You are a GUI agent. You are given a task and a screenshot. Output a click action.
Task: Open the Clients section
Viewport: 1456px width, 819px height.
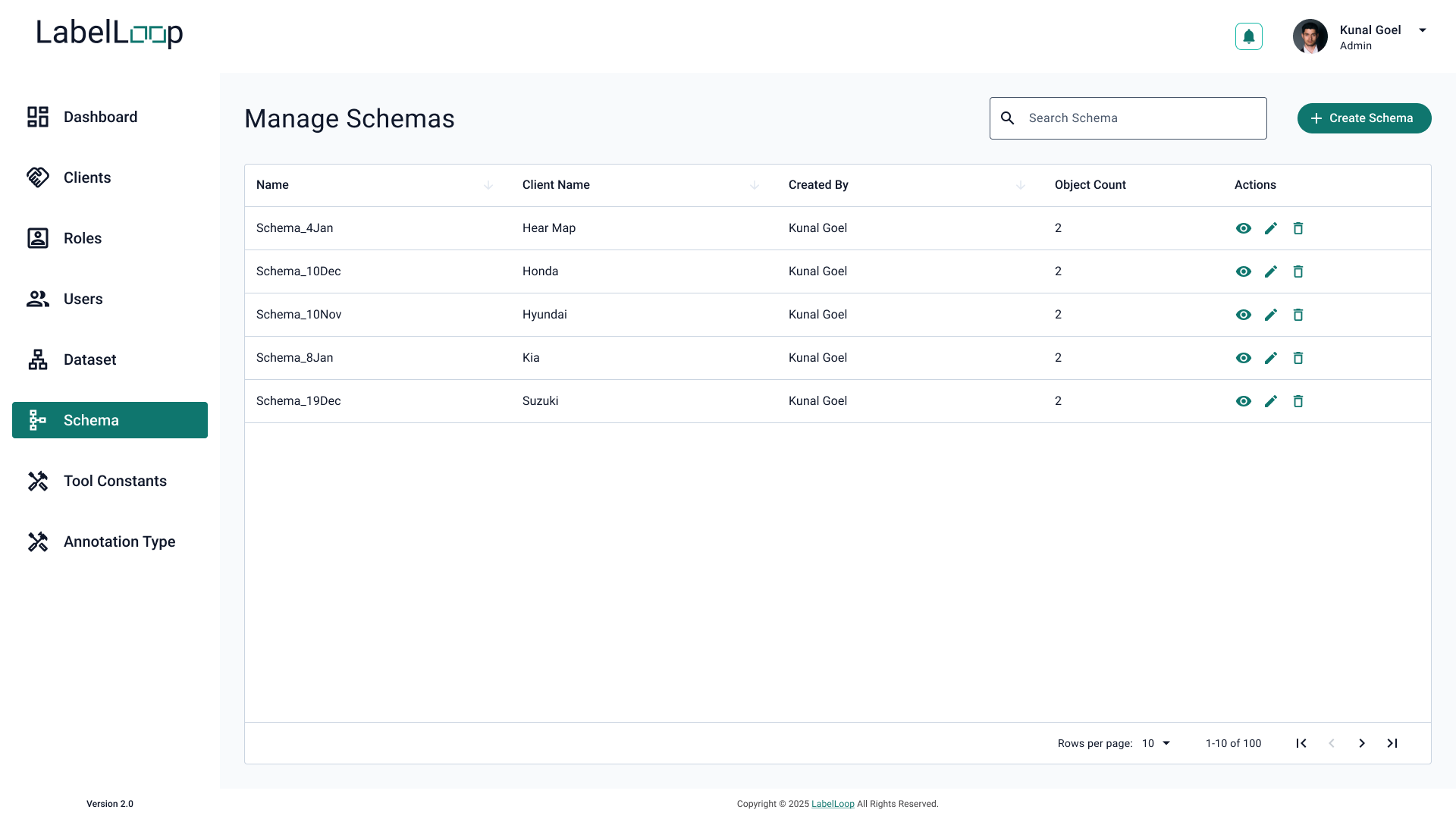pyautogui.click(x=110, y=177)
